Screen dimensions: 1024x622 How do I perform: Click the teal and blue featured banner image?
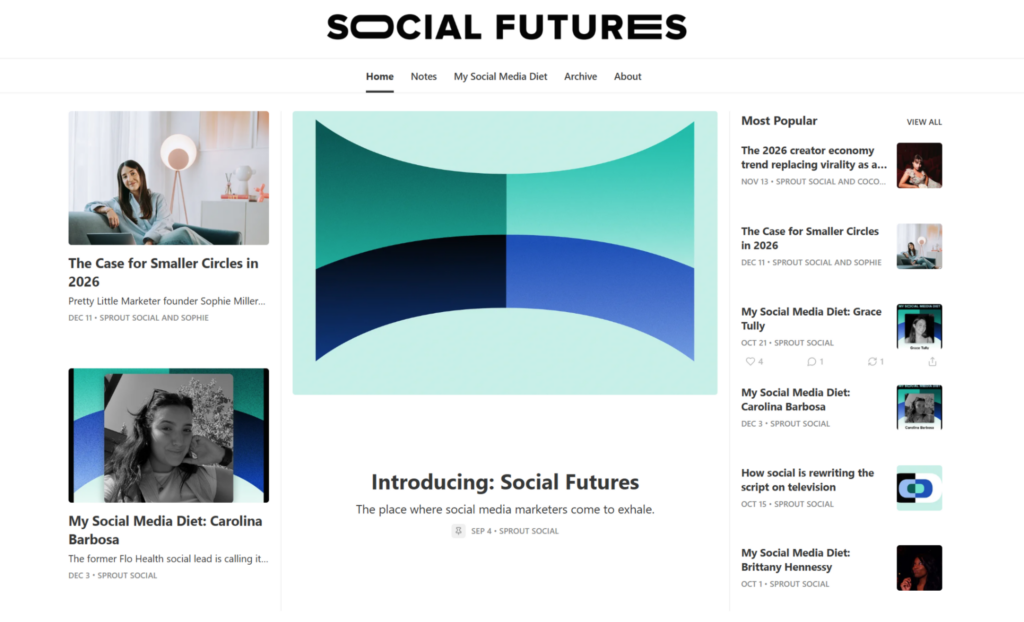504,252
